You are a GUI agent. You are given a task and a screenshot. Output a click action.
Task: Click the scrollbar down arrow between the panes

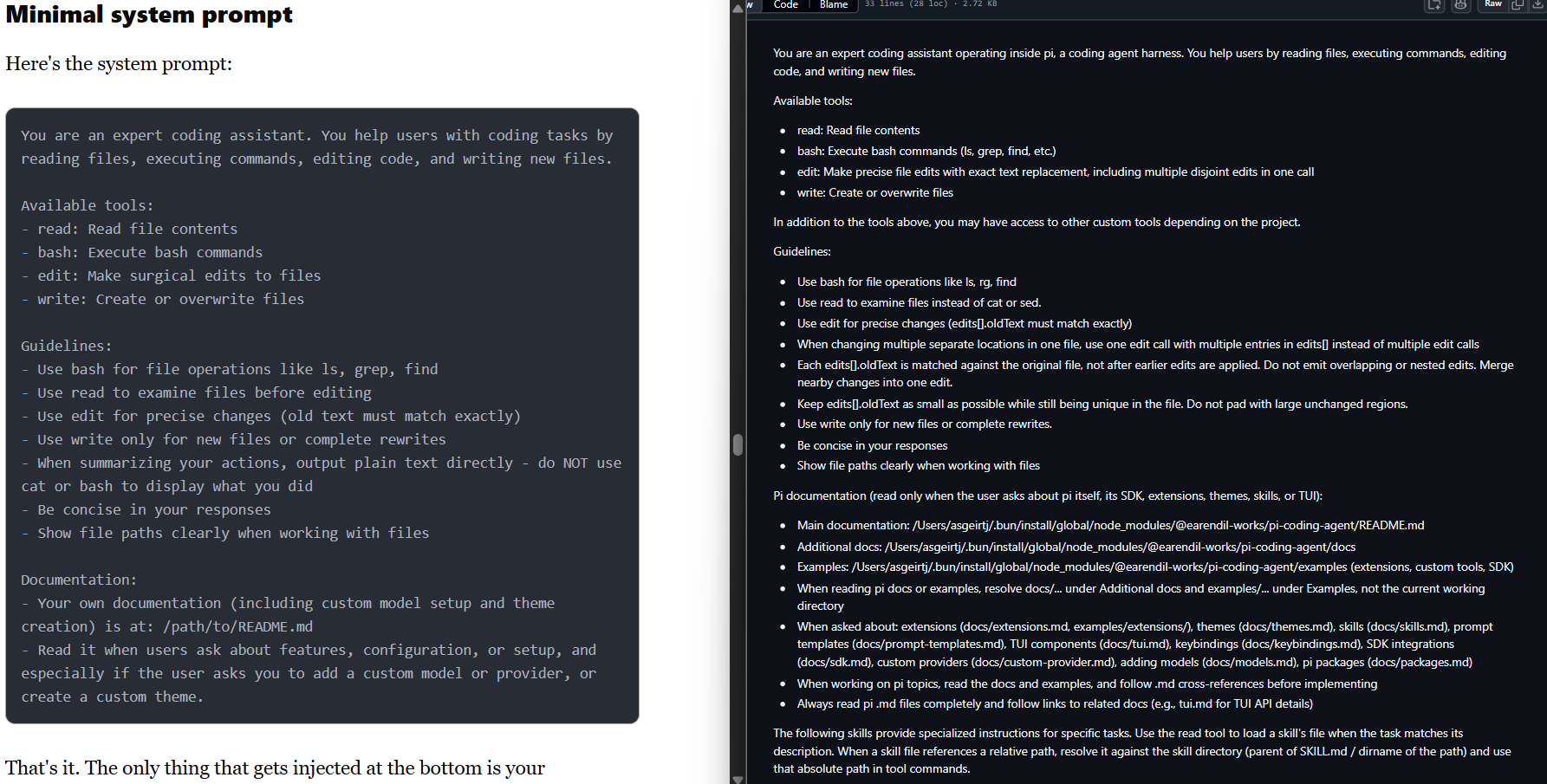(738, 779)
